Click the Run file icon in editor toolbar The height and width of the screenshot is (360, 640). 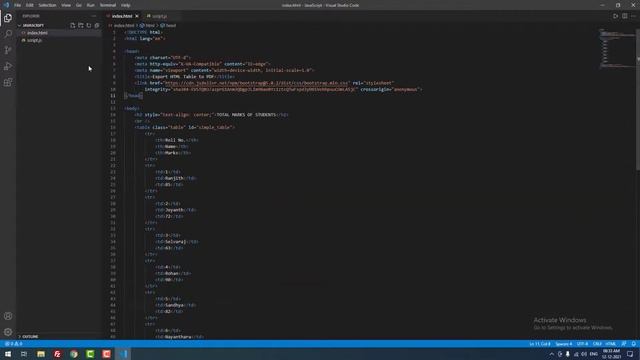pyautogui.click(x=616, y=16)
